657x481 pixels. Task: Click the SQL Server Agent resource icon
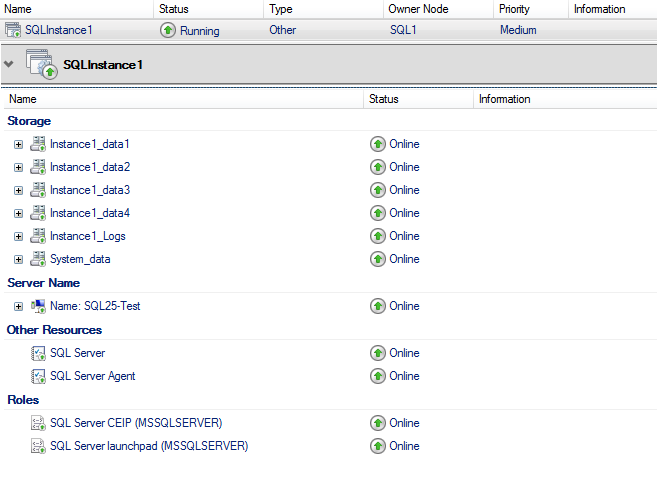coord(38,376)
